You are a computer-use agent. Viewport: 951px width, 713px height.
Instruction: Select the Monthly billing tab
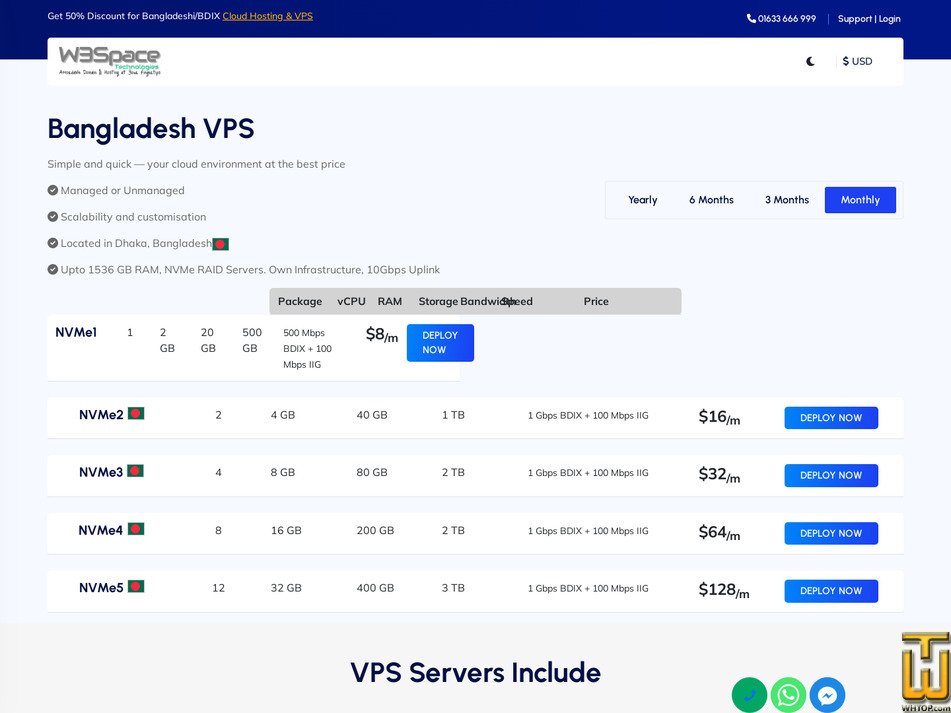860,200
